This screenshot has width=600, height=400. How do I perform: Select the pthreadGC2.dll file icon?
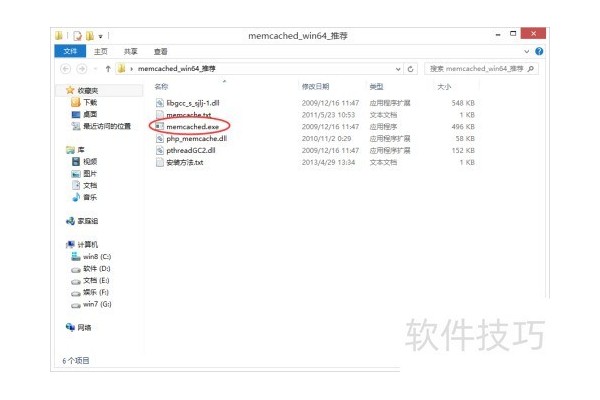(160, 150)
